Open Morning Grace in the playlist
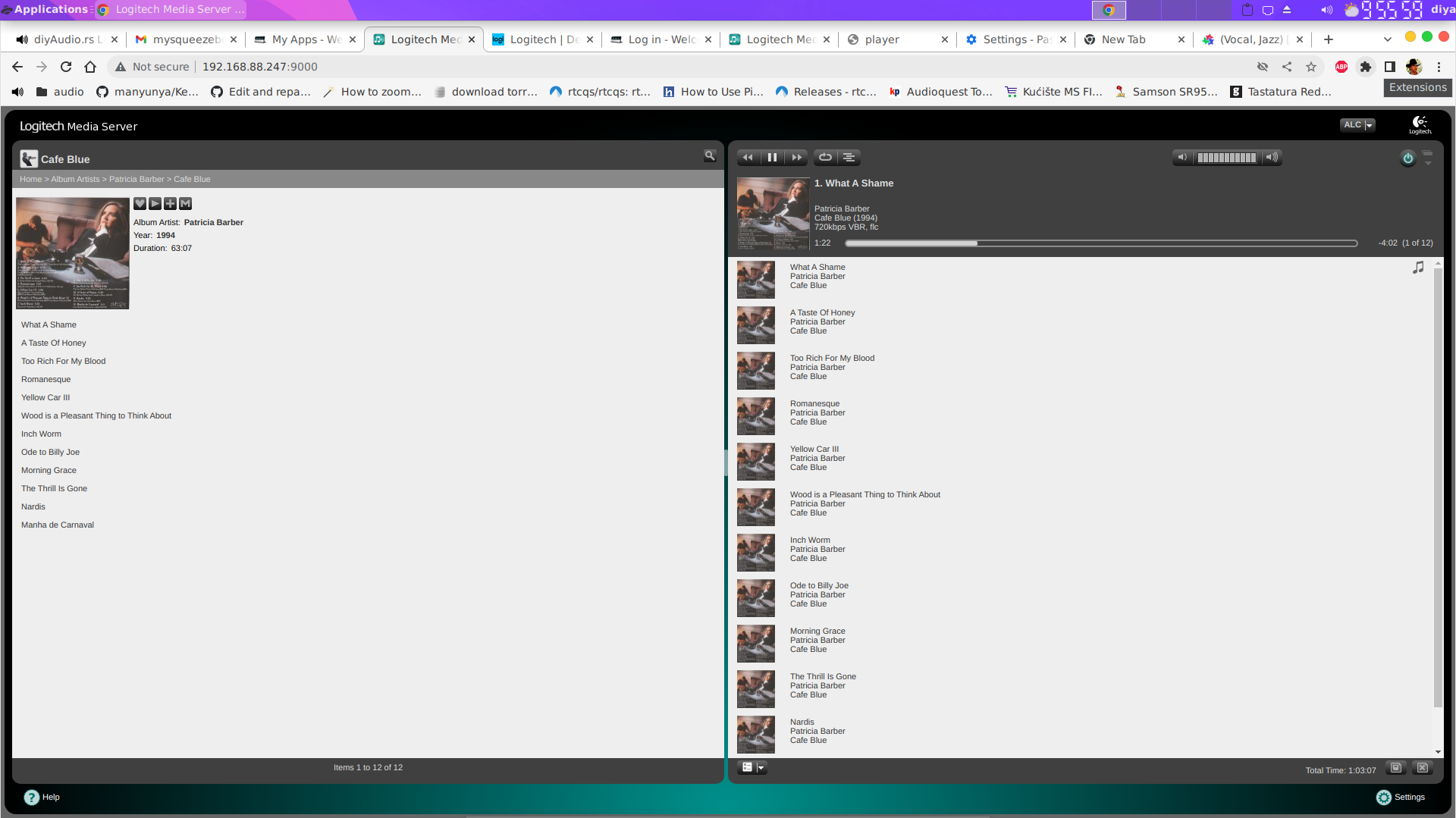 817,632
